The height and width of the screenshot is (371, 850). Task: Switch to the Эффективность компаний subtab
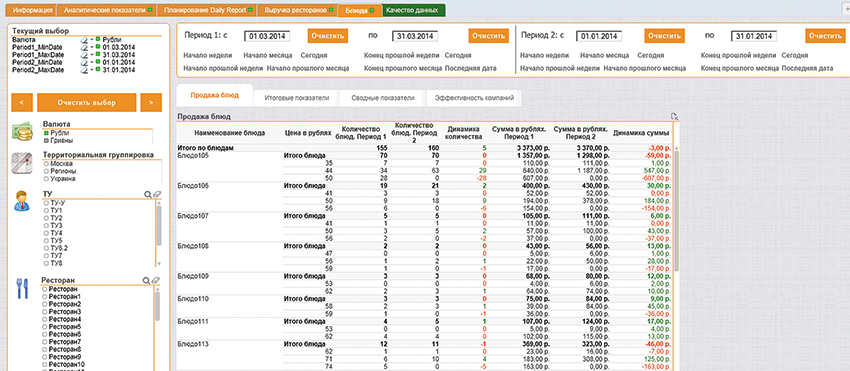click(474, 98)
